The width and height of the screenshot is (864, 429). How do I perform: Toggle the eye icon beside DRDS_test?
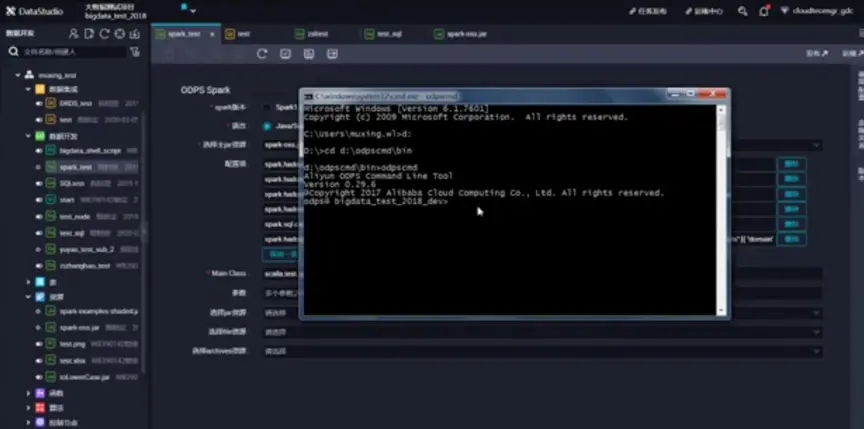pos(39,104)
